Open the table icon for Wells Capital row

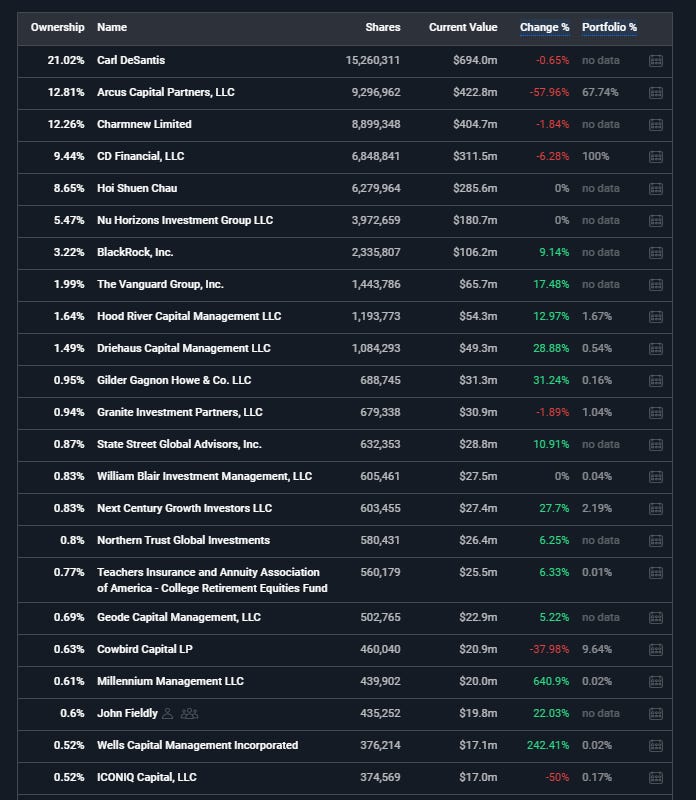click(656, 746)
